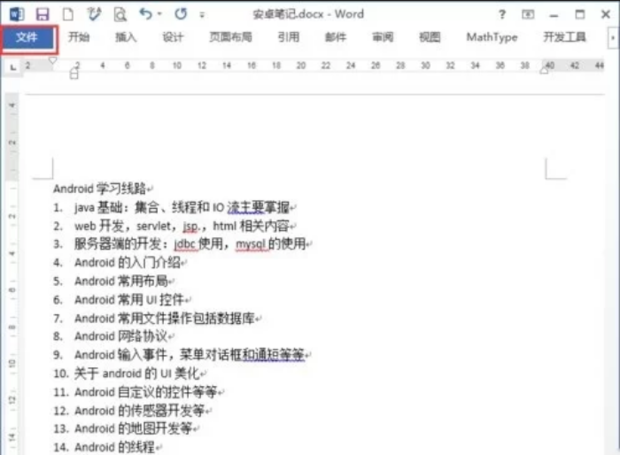Click the right indent marker on ruler

(x=544, y=71)
